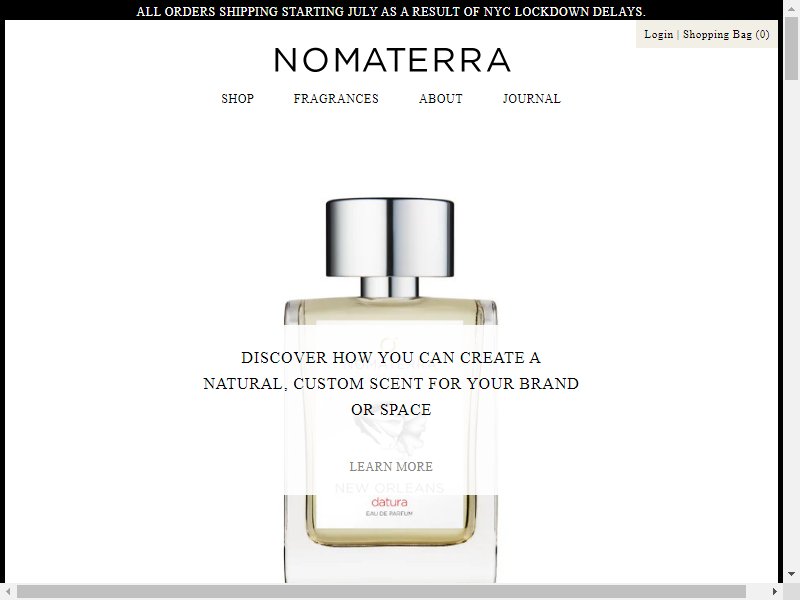Open the SHOP menu
The image size is (800, 600).
[x=237, y=98]
